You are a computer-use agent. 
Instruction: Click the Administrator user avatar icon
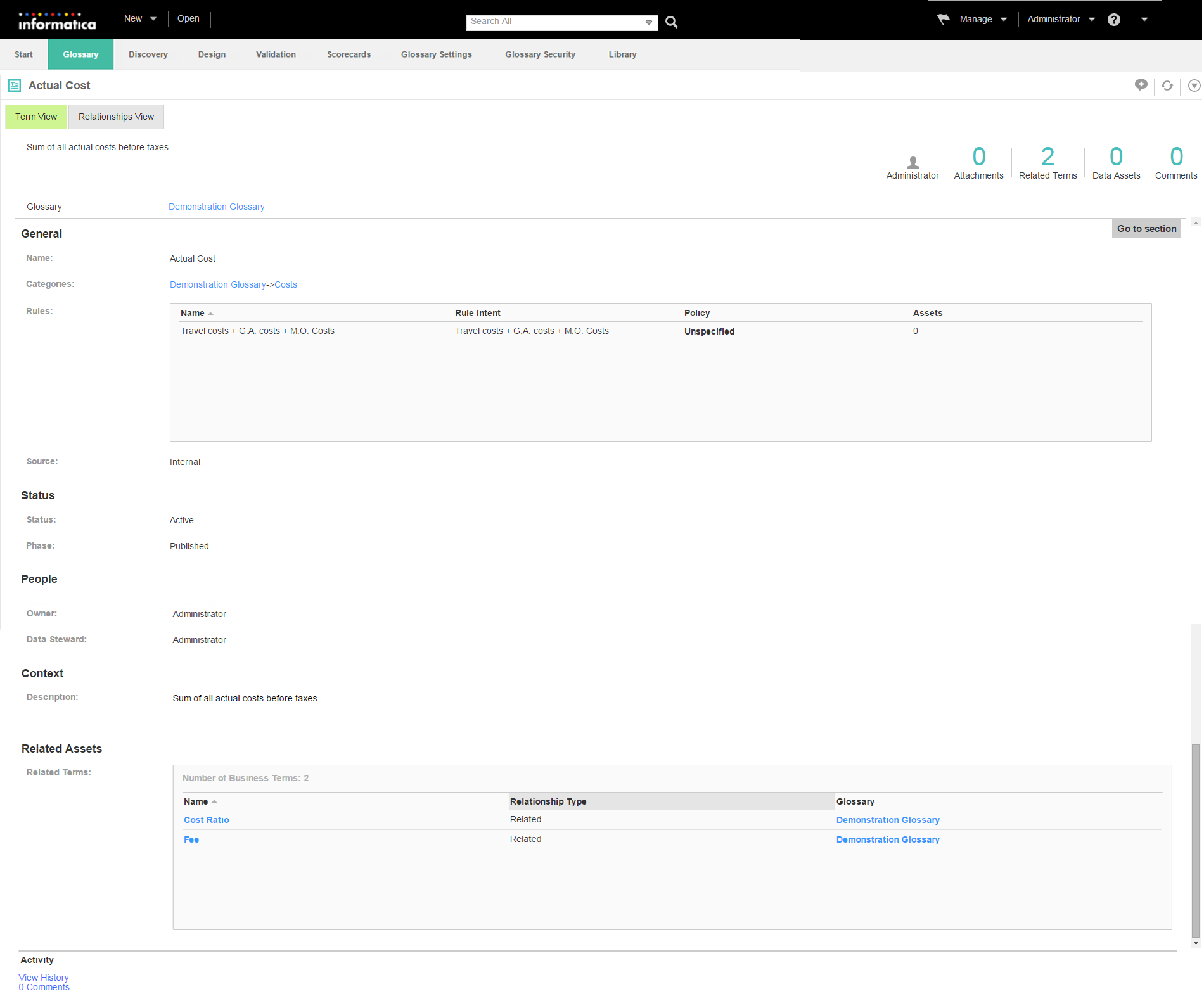(913, 162)
